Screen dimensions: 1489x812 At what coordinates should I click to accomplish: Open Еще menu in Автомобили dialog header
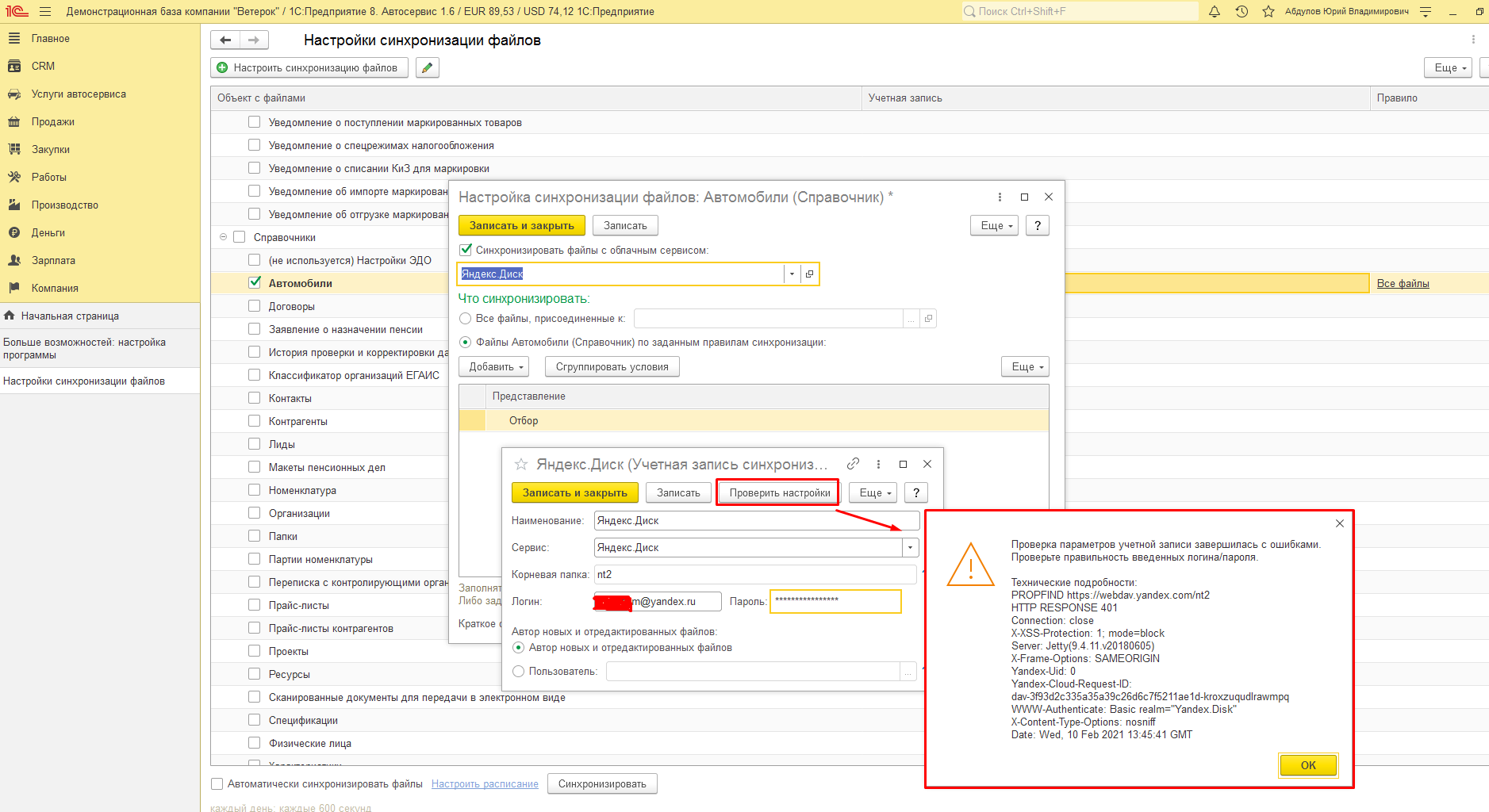(x=994, y=225)
